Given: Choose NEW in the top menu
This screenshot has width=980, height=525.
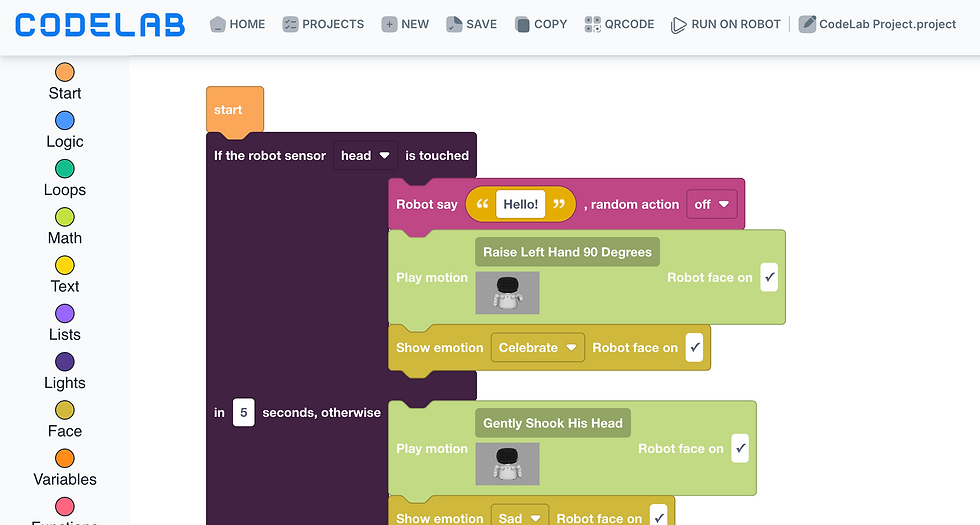Looking at the screenshot, I should 415,24.
